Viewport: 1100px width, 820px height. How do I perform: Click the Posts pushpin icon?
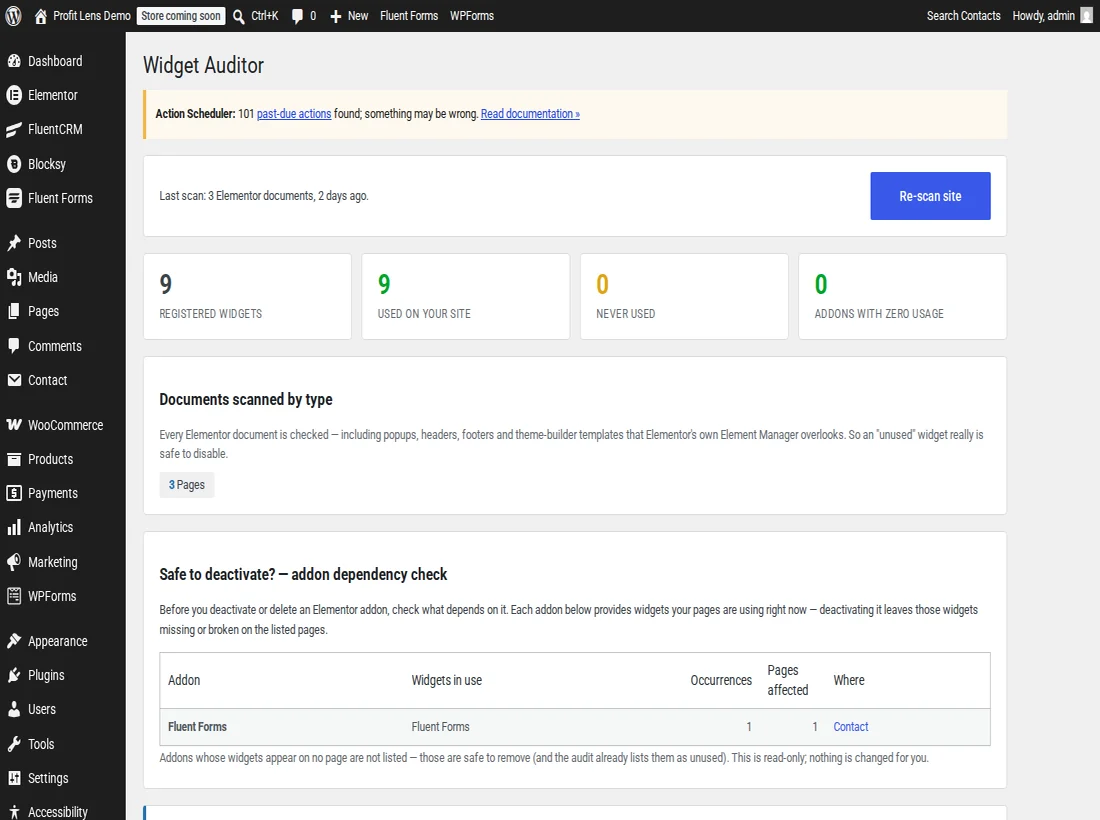click(14, 243)
